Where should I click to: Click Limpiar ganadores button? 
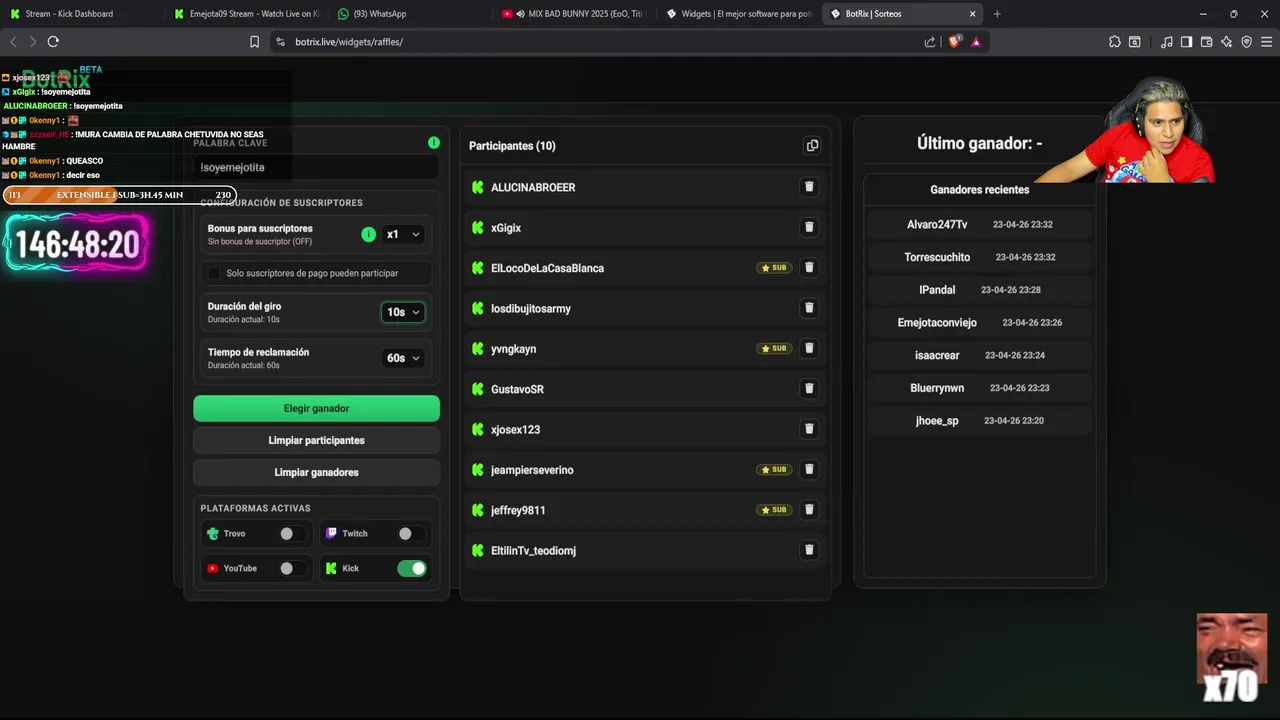(316, 472)
